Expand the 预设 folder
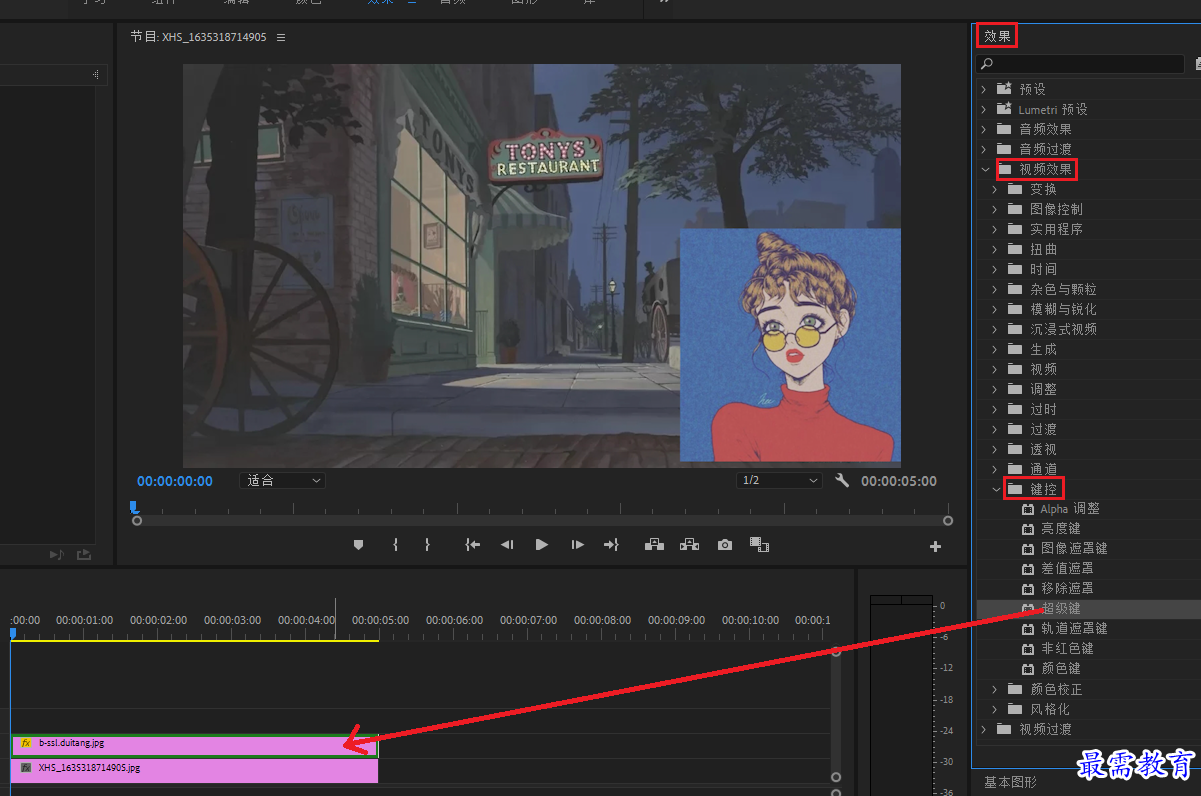Viewport: 1201px width, 796px height. pos(984,89)
